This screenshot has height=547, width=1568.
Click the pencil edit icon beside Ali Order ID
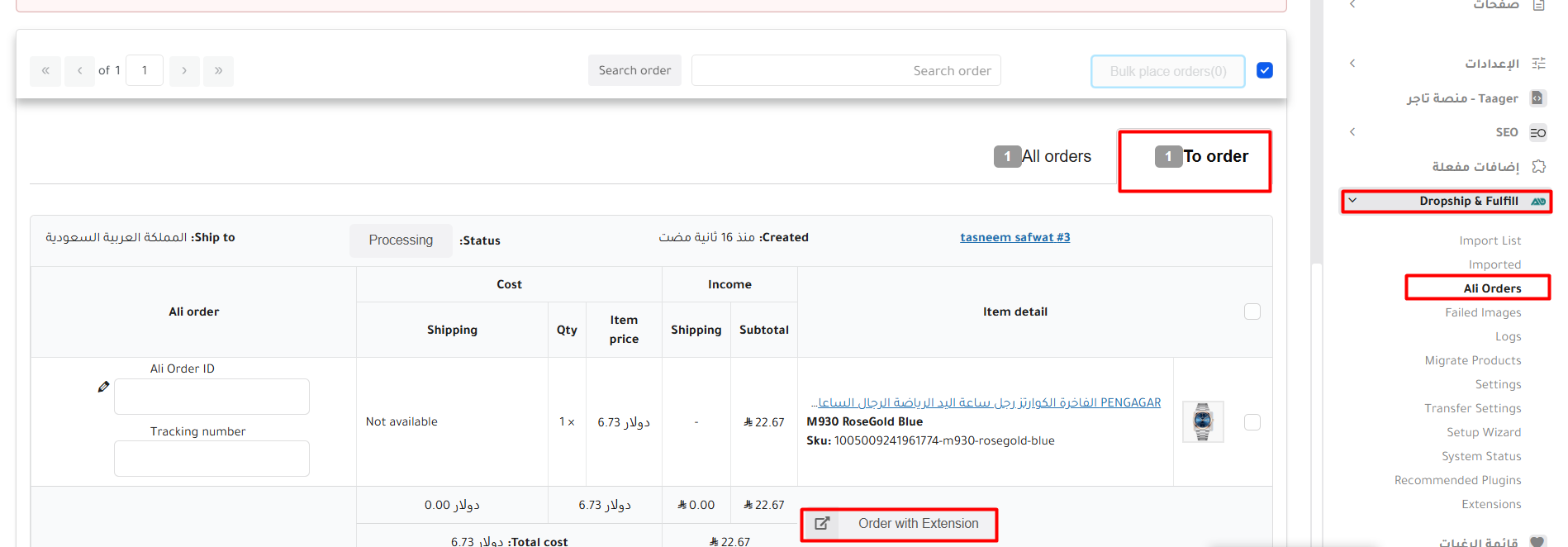click(103, 387)
